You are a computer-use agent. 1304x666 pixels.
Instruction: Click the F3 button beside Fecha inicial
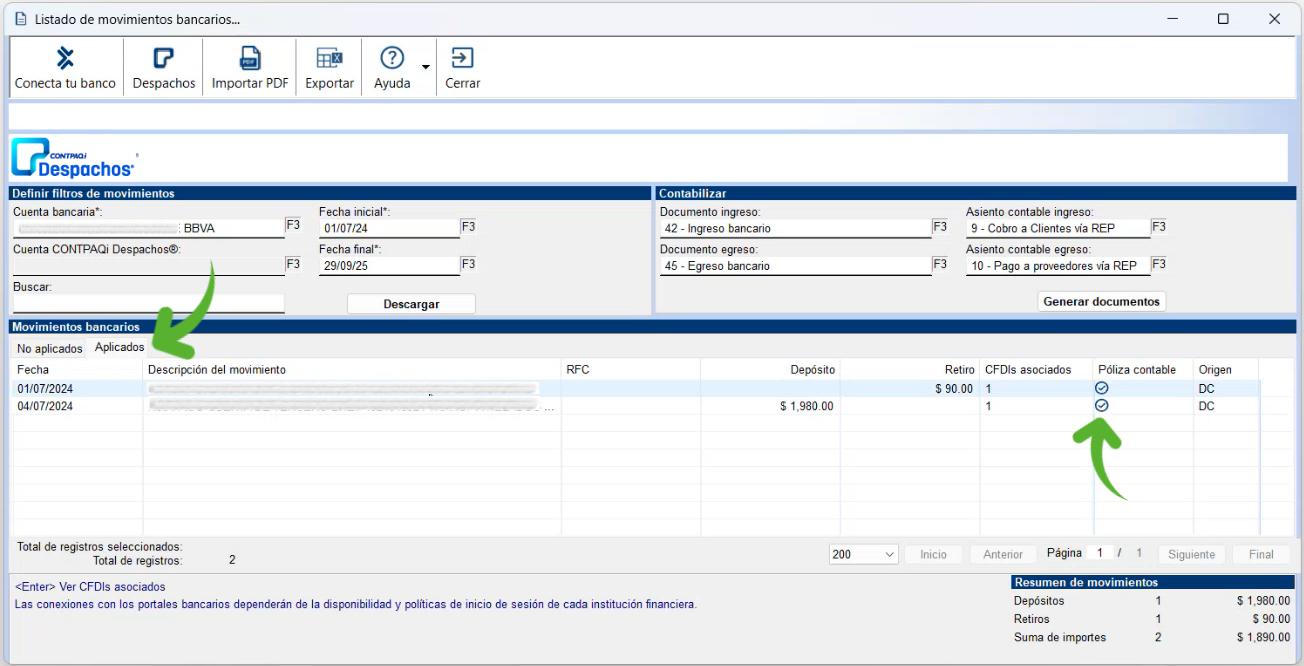[x=468, y=226]
